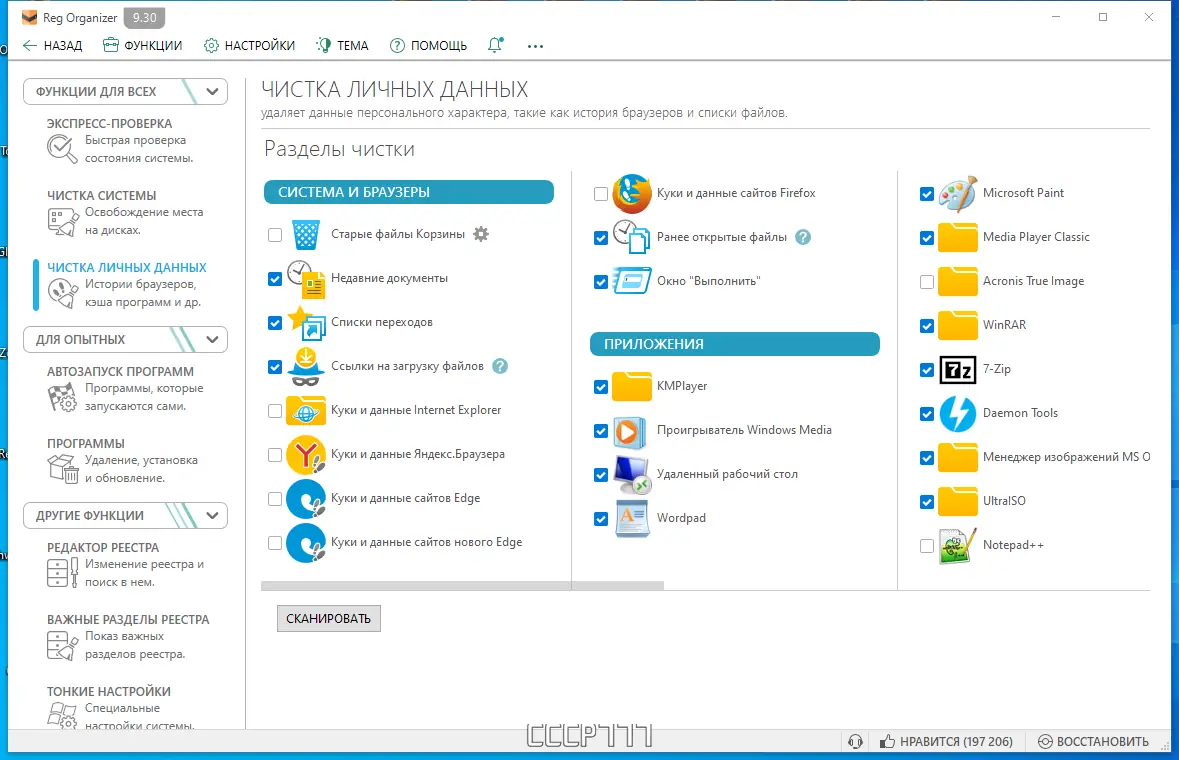Screen dimensions: 1179x760
Task: Click the Сканировать button
Action: tap(329, 619)
